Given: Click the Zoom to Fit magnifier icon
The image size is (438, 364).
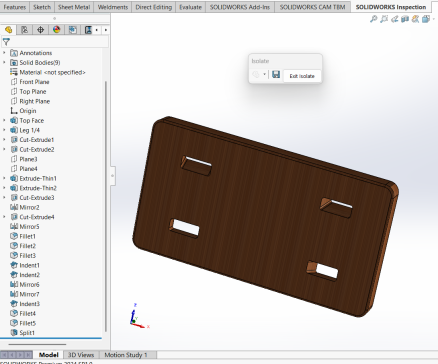Looking at the screenshot, I should click(x=373, y=19).
